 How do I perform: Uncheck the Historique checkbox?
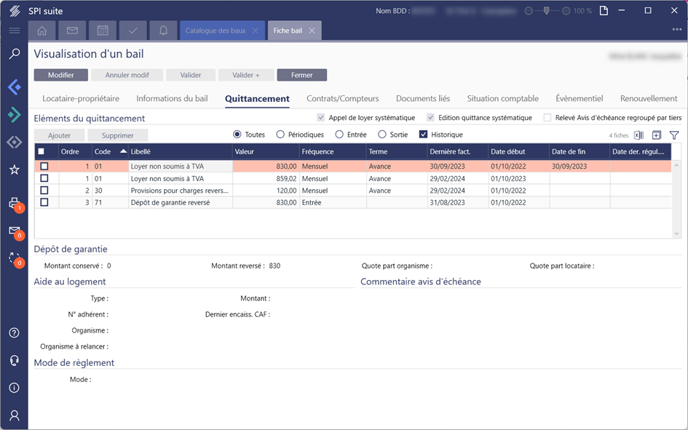tap(423, 135)
